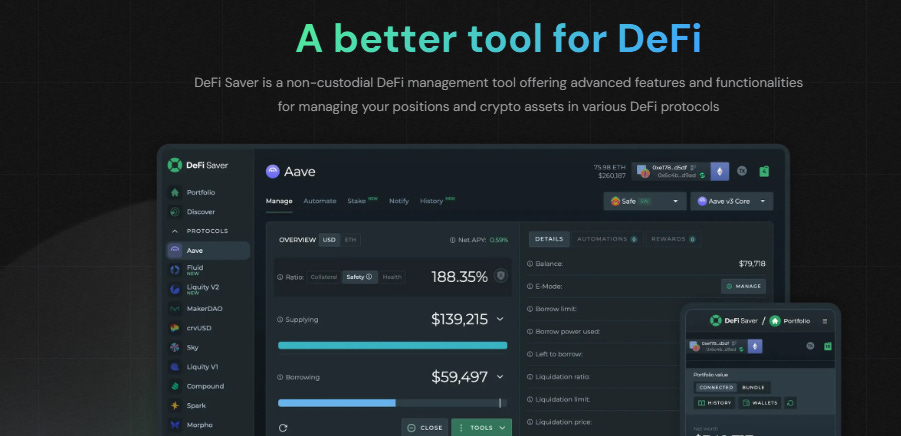The width and height of the screenshot is (901, 436).
Task: Open the green TOOLS dropdown
Action: coord(482,428)
